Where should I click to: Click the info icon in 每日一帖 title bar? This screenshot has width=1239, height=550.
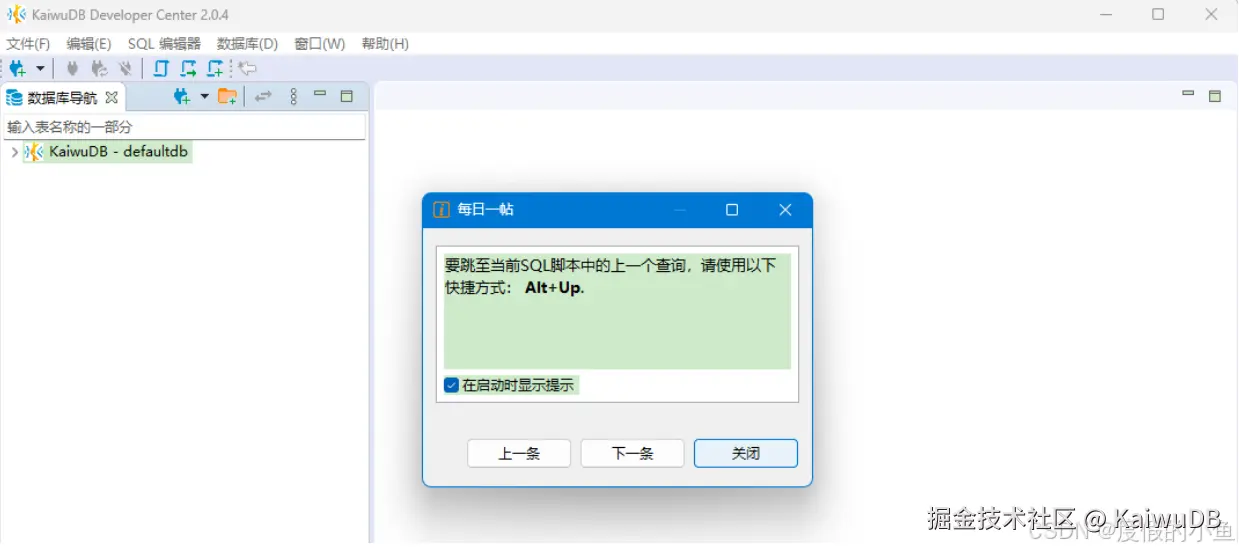441,209
